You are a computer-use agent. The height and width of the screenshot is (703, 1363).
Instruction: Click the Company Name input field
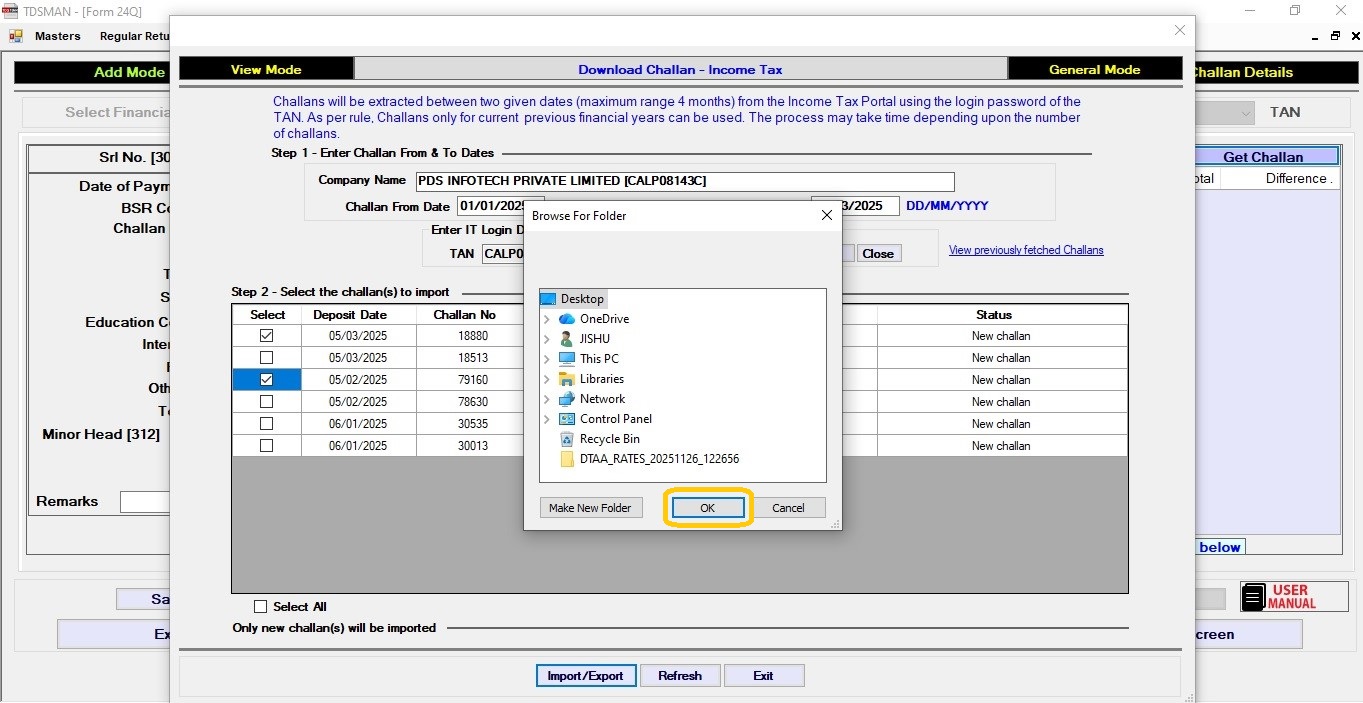[685, 181]
